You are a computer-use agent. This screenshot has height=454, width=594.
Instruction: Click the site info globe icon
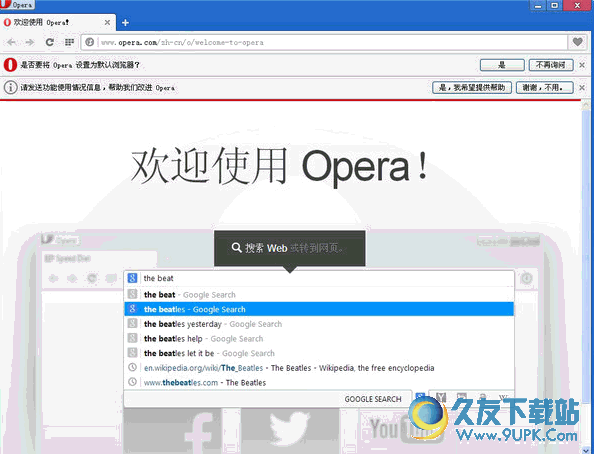[89, 42]
